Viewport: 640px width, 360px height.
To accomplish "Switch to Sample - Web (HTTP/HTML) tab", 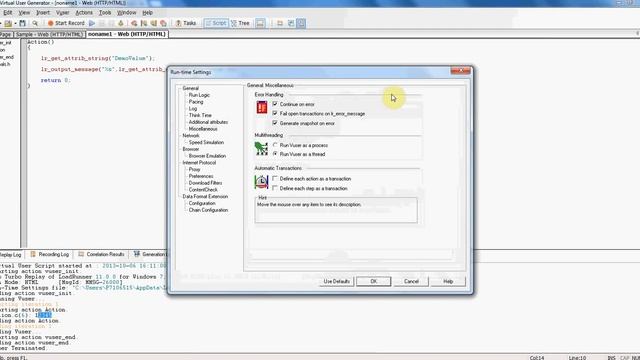I will [49, 34].
